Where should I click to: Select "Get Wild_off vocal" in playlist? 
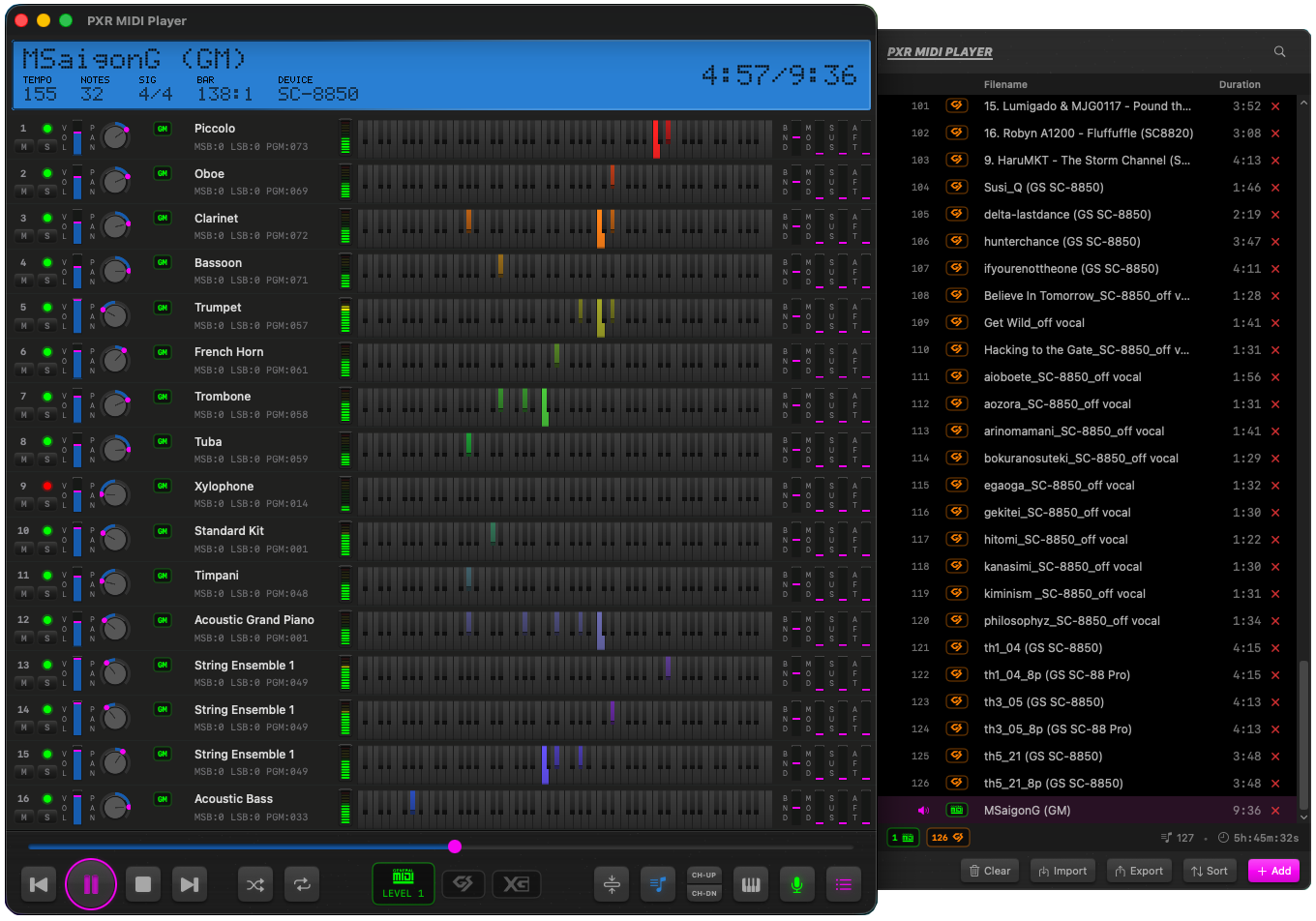pos(1033,323)
